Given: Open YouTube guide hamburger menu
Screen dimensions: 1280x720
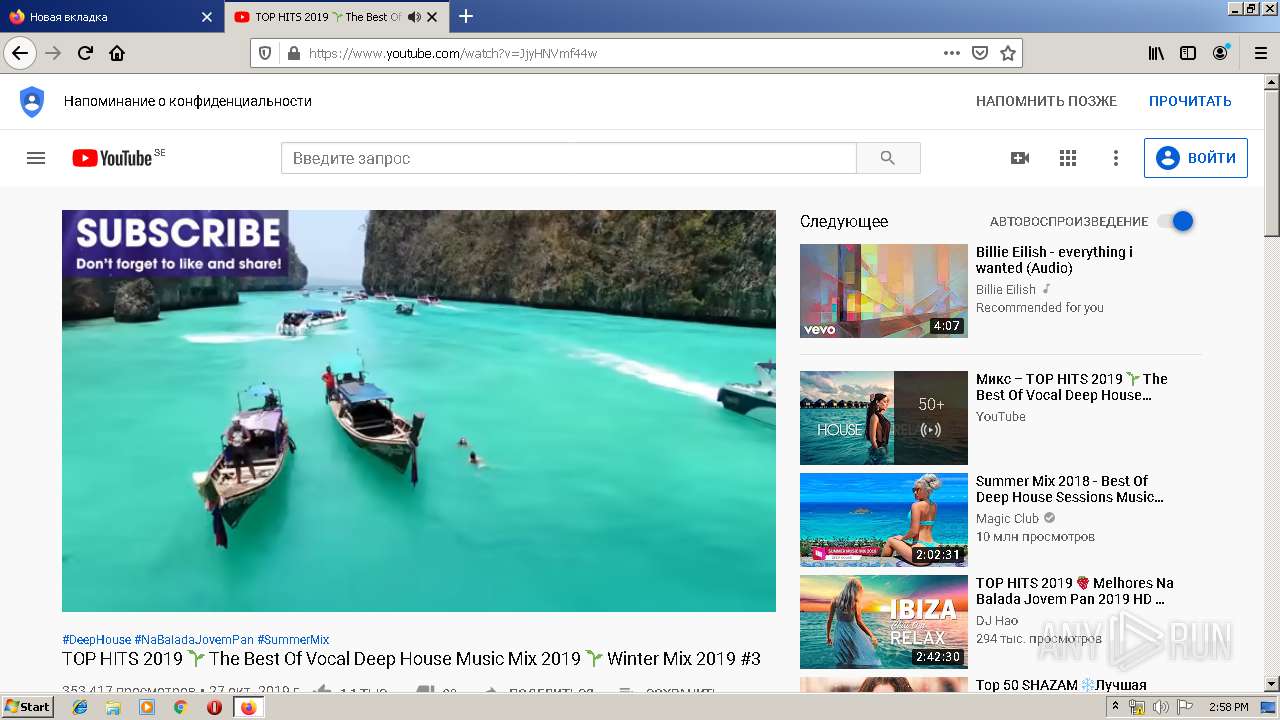Looking at the screenshot, I should point(36,158).
